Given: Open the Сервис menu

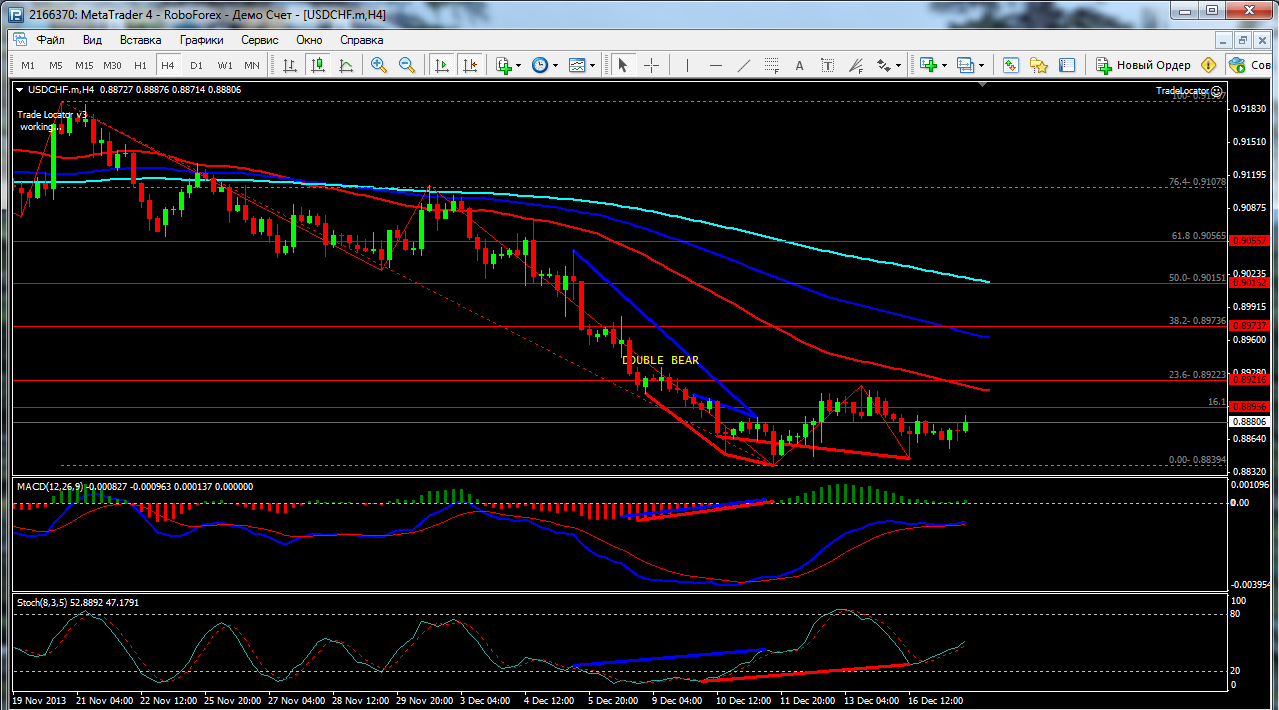Looking at the screenshot, I should pos(260,40).
